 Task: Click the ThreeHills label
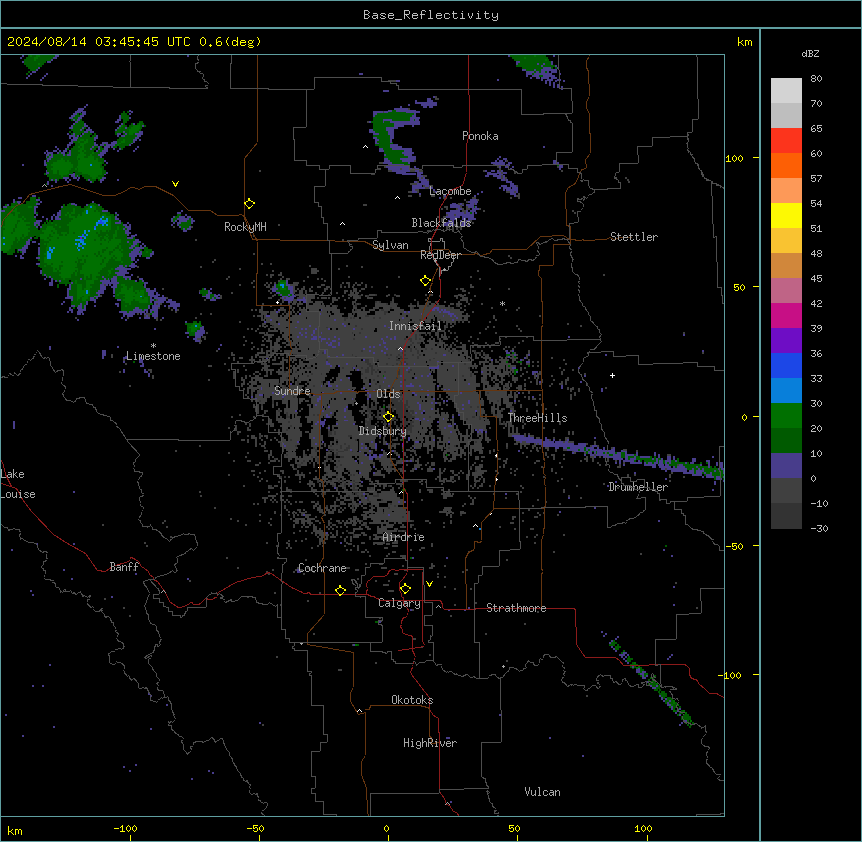[537, 418]
